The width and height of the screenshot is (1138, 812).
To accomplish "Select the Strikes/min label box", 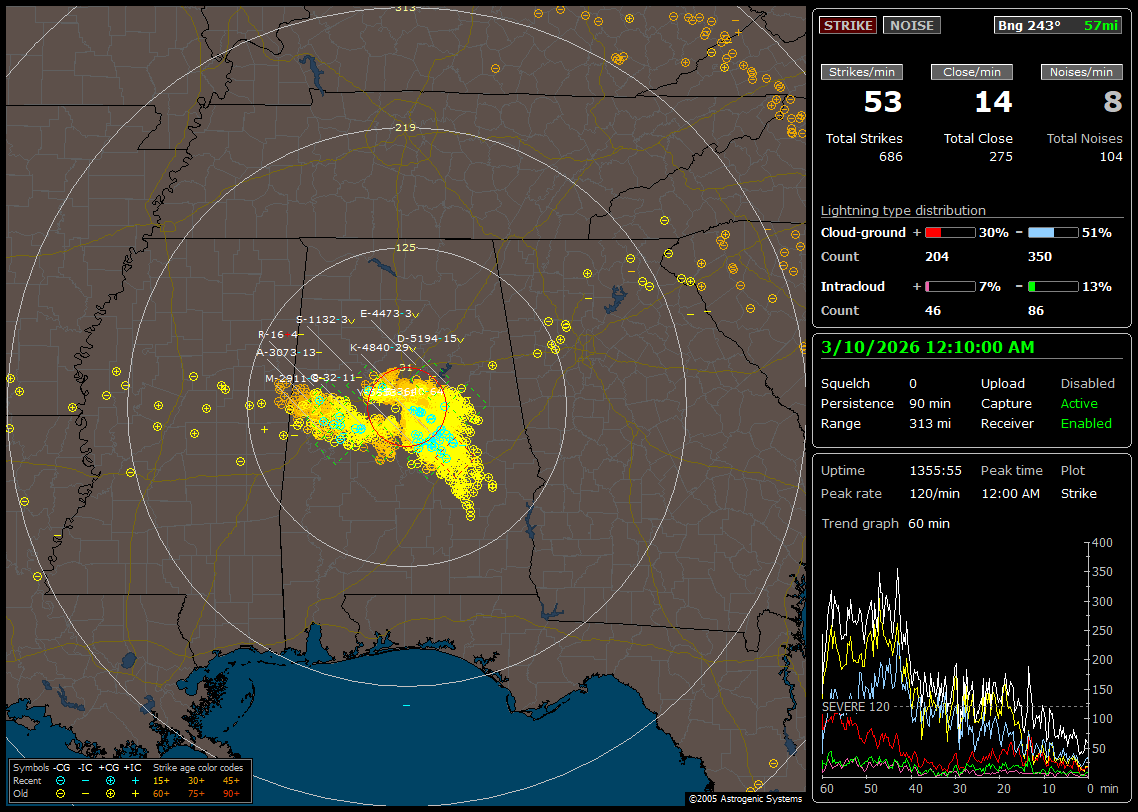I will [862, 72].
